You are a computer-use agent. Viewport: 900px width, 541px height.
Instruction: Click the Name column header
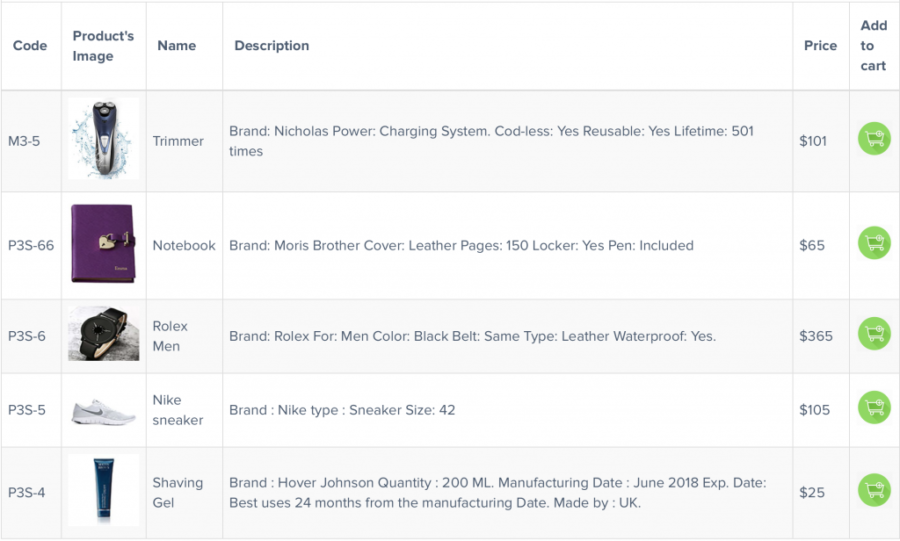177,46
